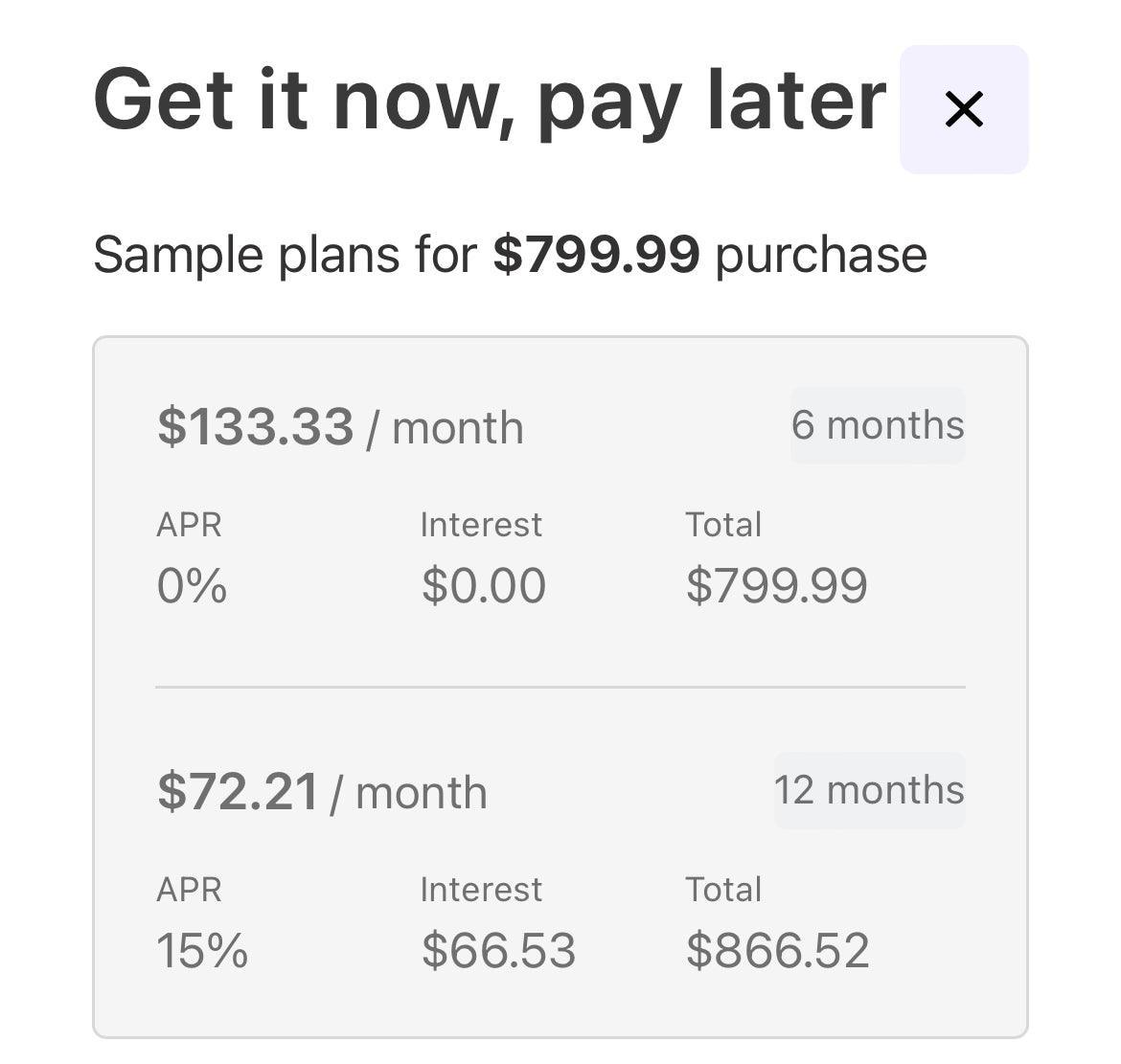Click the $66.53 interest amount
Screen dimensions: 1121x1064
498,950
